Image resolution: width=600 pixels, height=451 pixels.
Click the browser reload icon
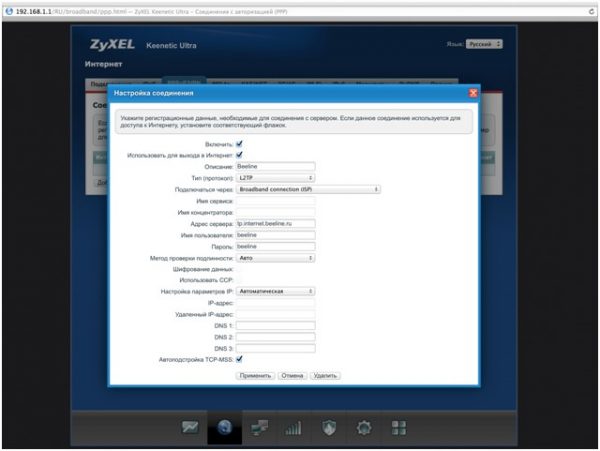pyautogui.click(x=592, y=11)
